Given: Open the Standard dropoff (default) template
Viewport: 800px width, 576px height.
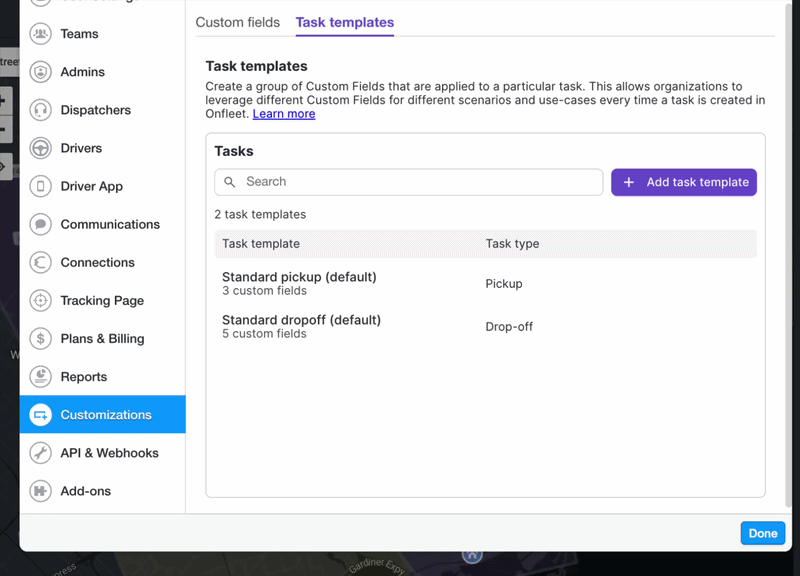Looking at the screenshot, I should (x=301, y=320).
